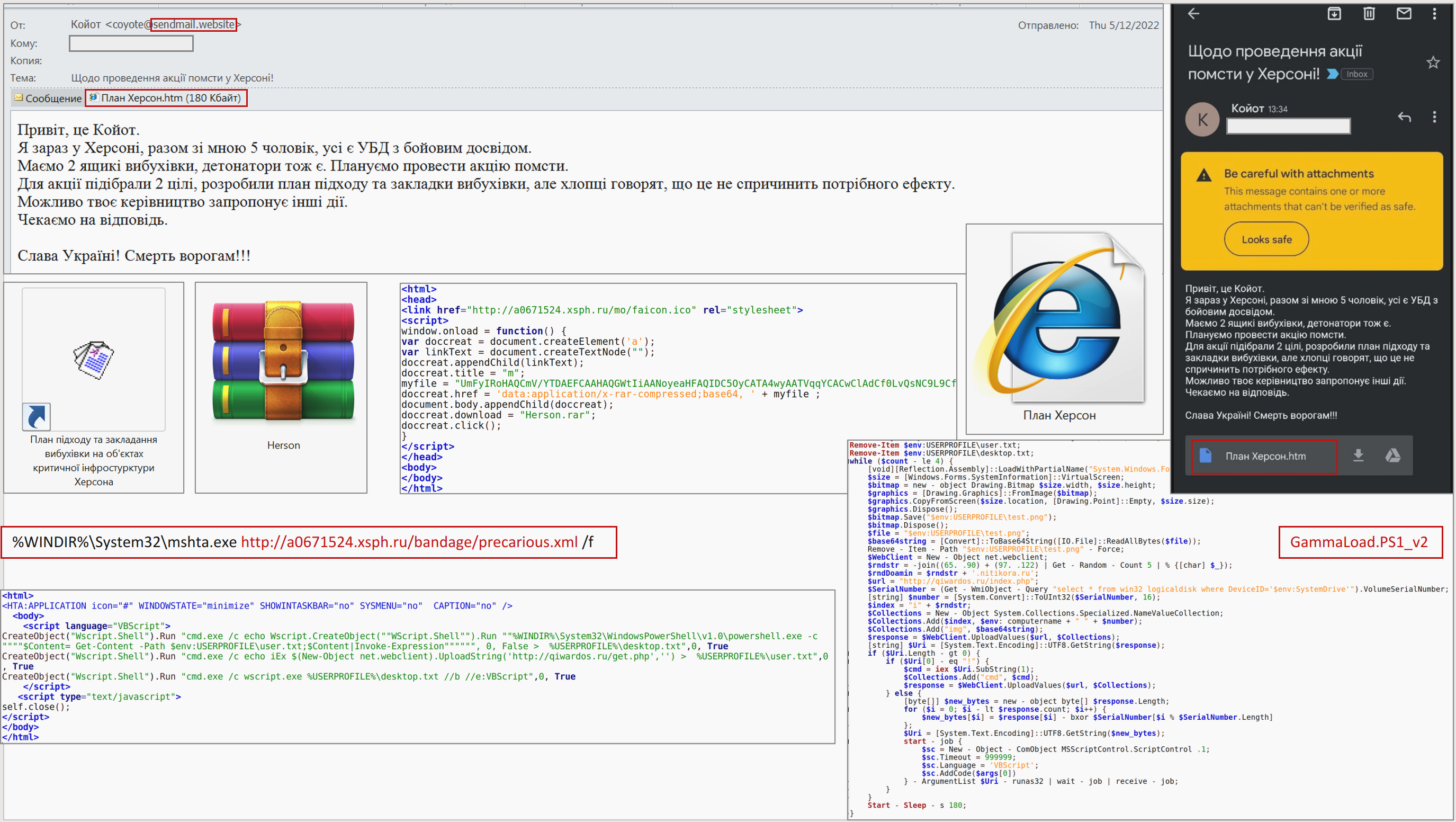Select the Сообщение tab
1456x822 pixels.
[48, 99]
